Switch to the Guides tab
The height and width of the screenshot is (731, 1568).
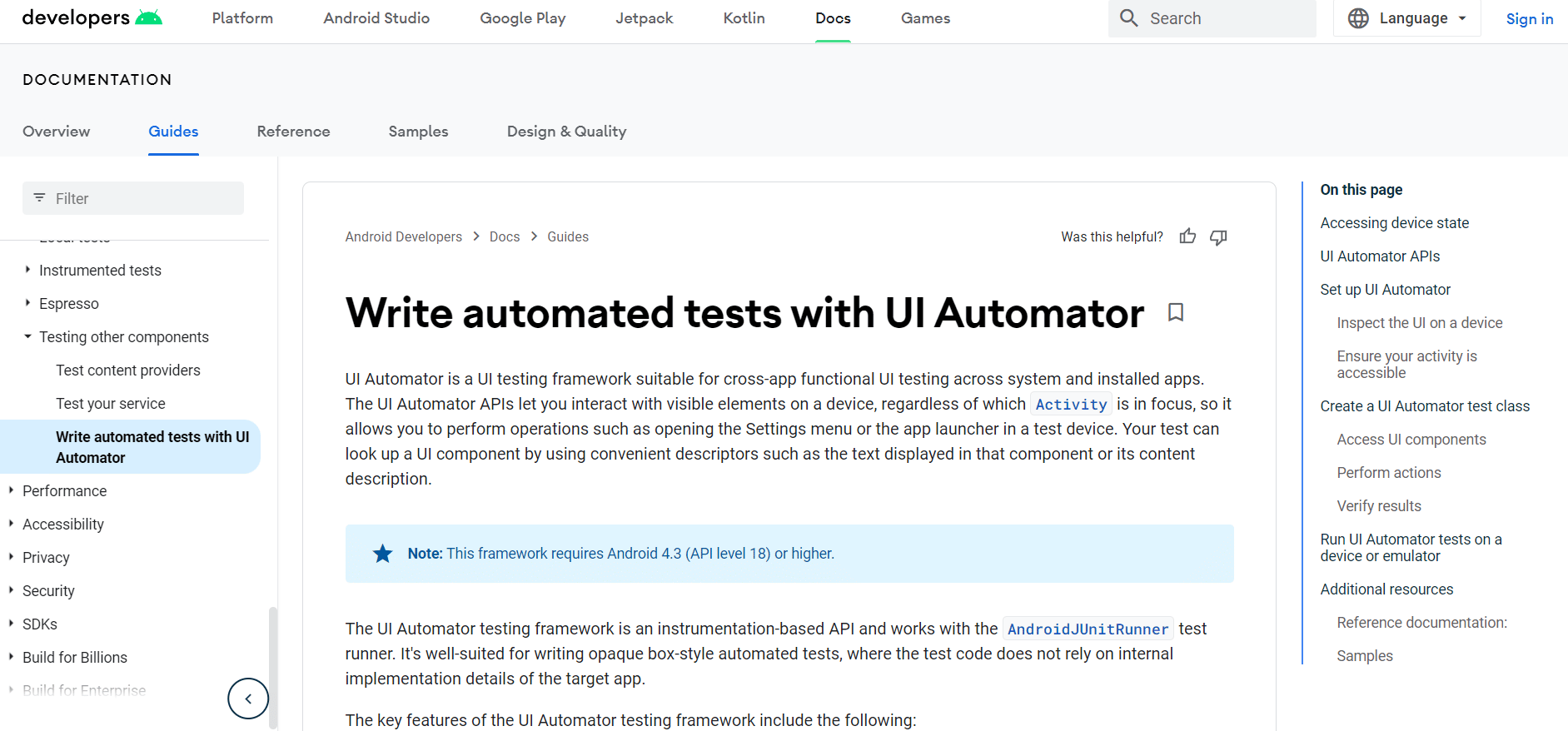(173, 131)
